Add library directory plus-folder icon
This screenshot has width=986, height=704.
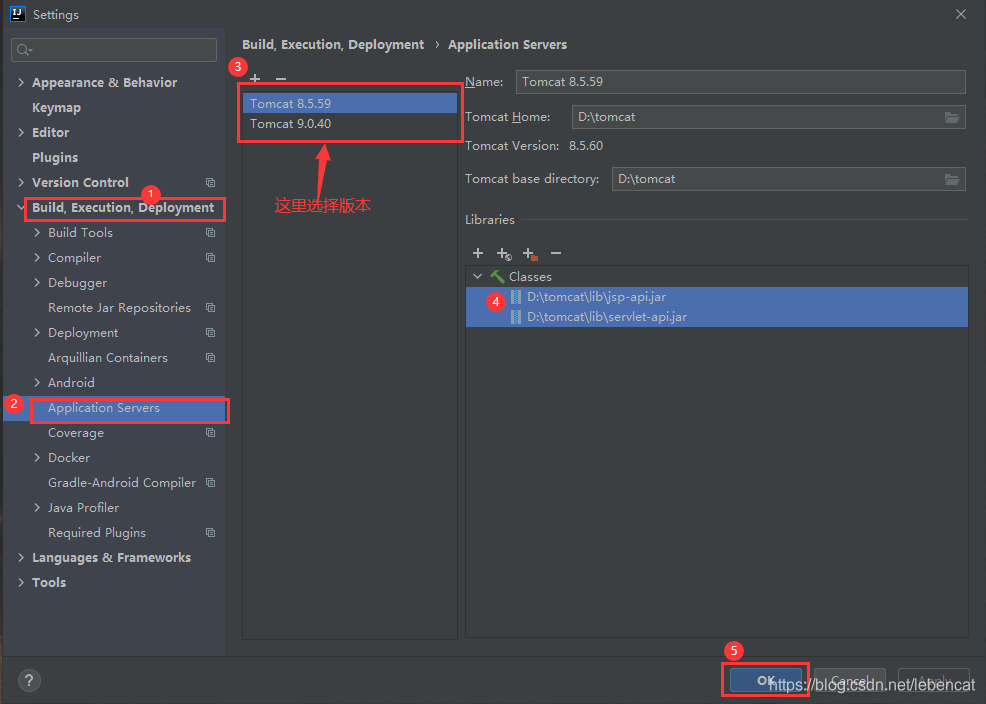(530, 254)
